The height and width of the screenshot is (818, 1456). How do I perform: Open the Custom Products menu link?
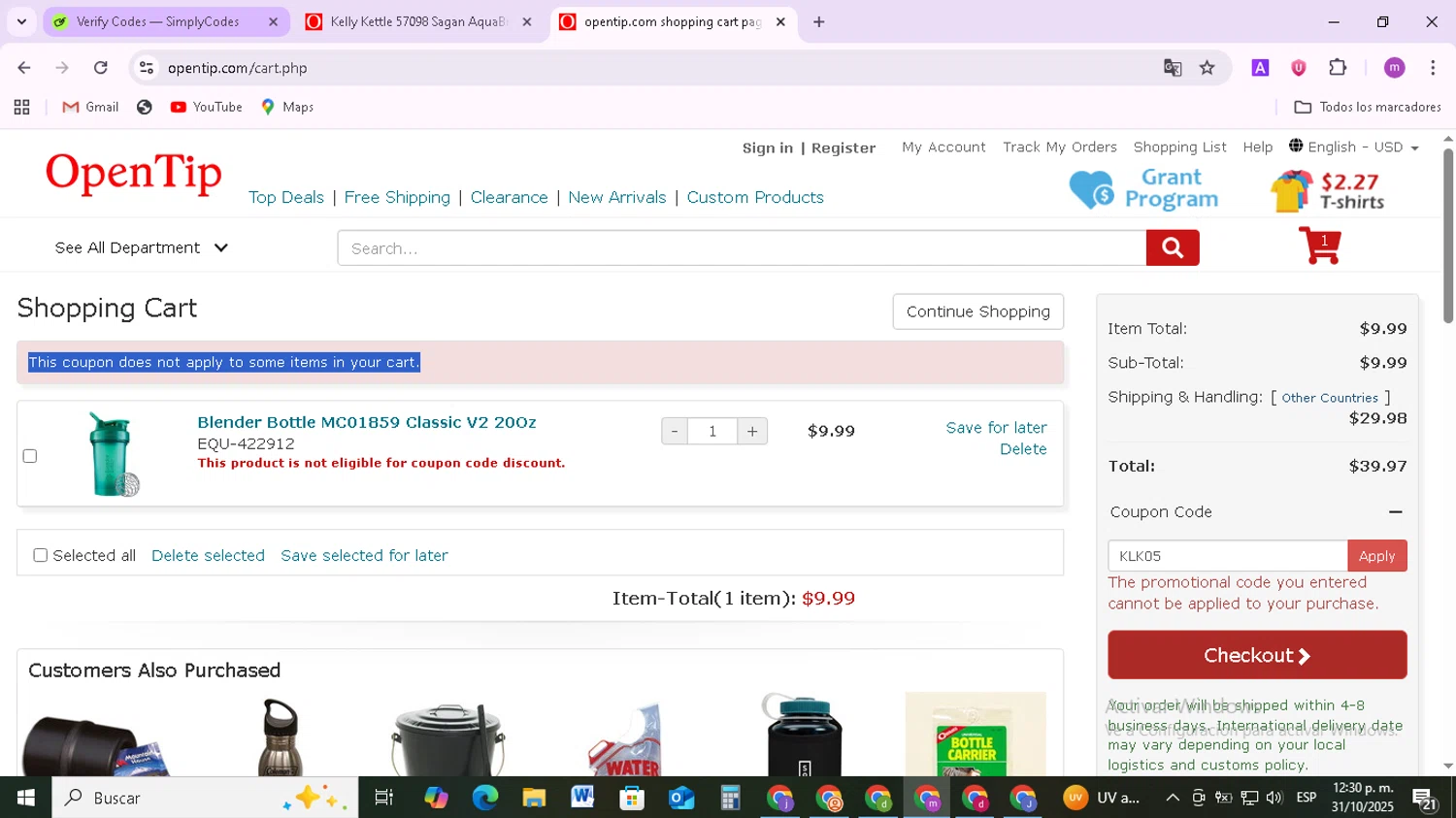tap(755, 197)
